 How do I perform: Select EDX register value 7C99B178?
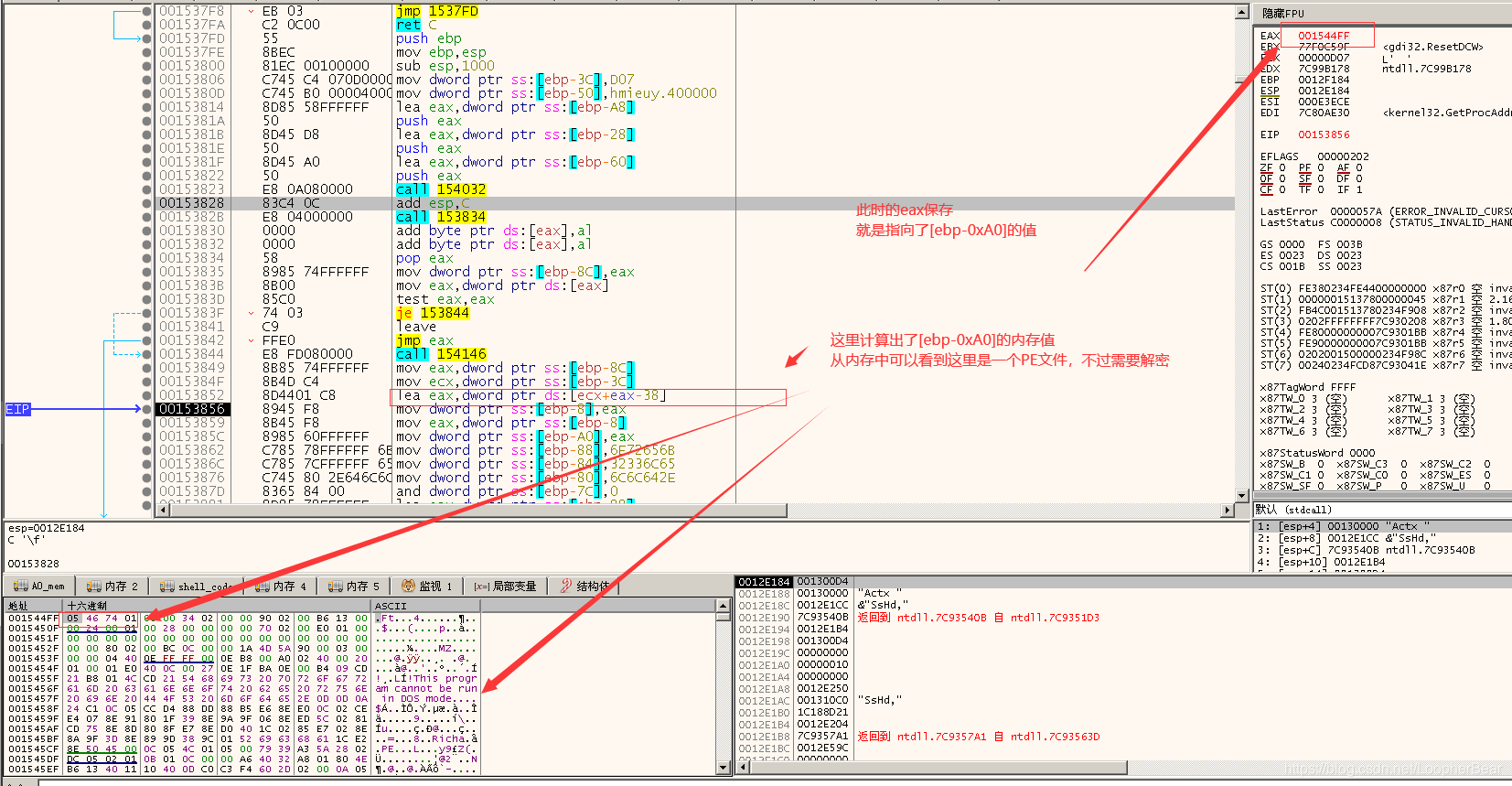click(x=1324, y=69)
